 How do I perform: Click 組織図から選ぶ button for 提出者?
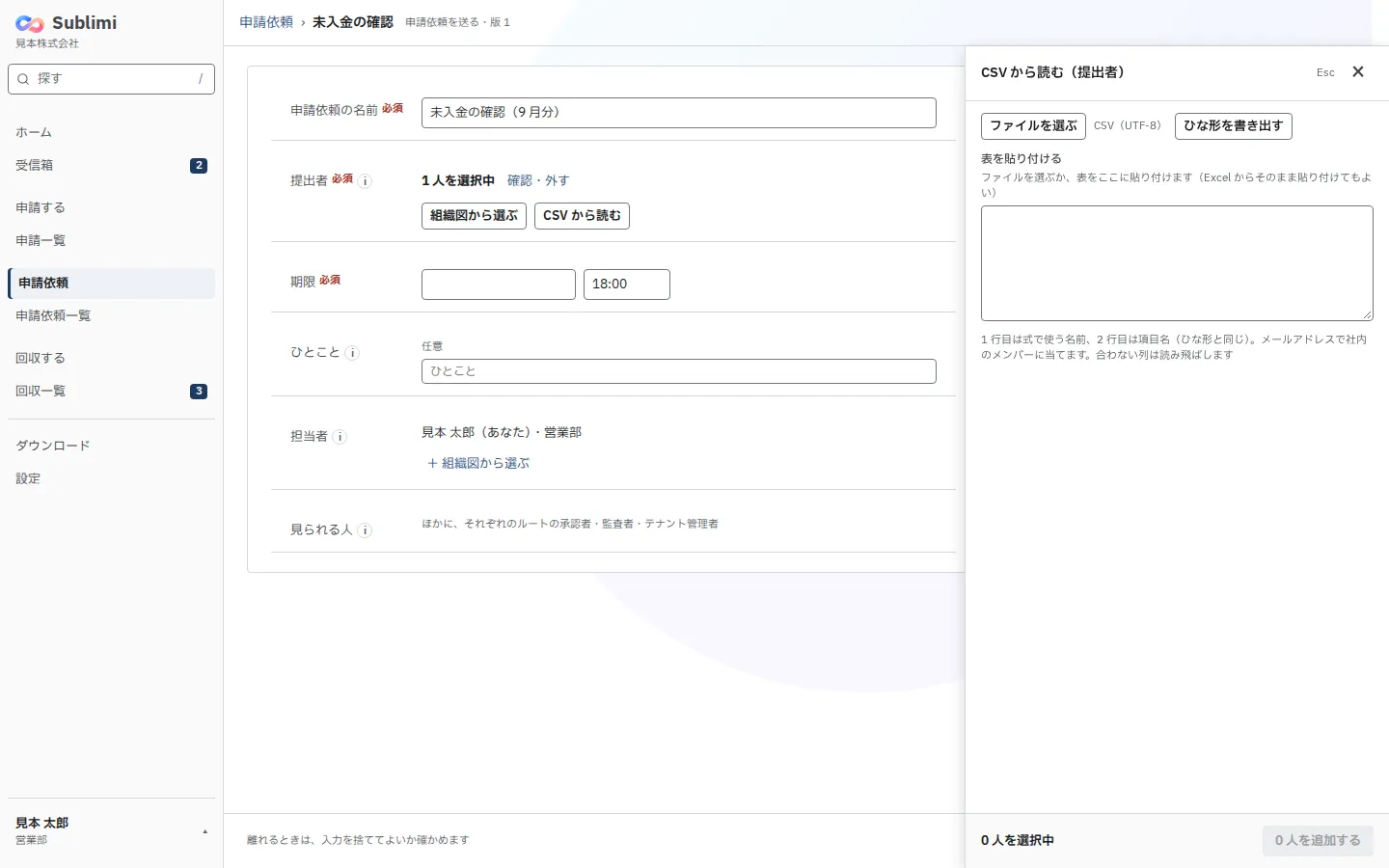(474, 216)
